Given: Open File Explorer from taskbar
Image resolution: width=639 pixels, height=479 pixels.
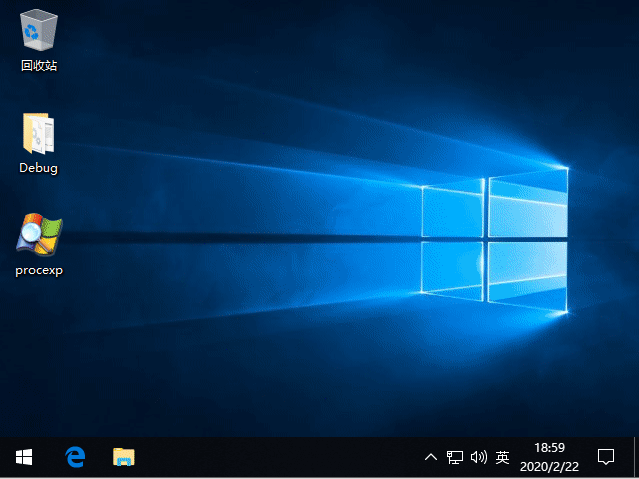Looking at the screenshot, I should (x=123, y=457).
